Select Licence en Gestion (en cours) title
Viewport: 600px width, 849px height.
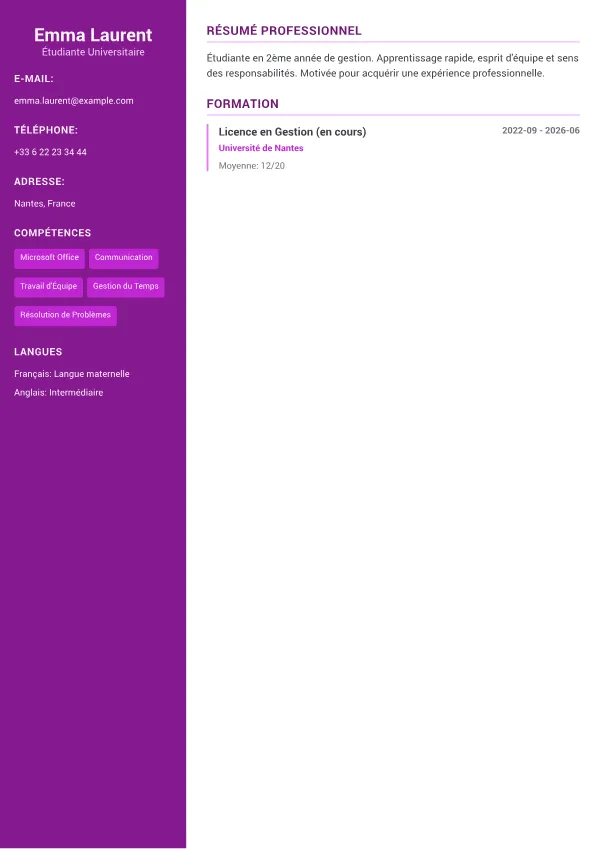(x=292, y=132)
